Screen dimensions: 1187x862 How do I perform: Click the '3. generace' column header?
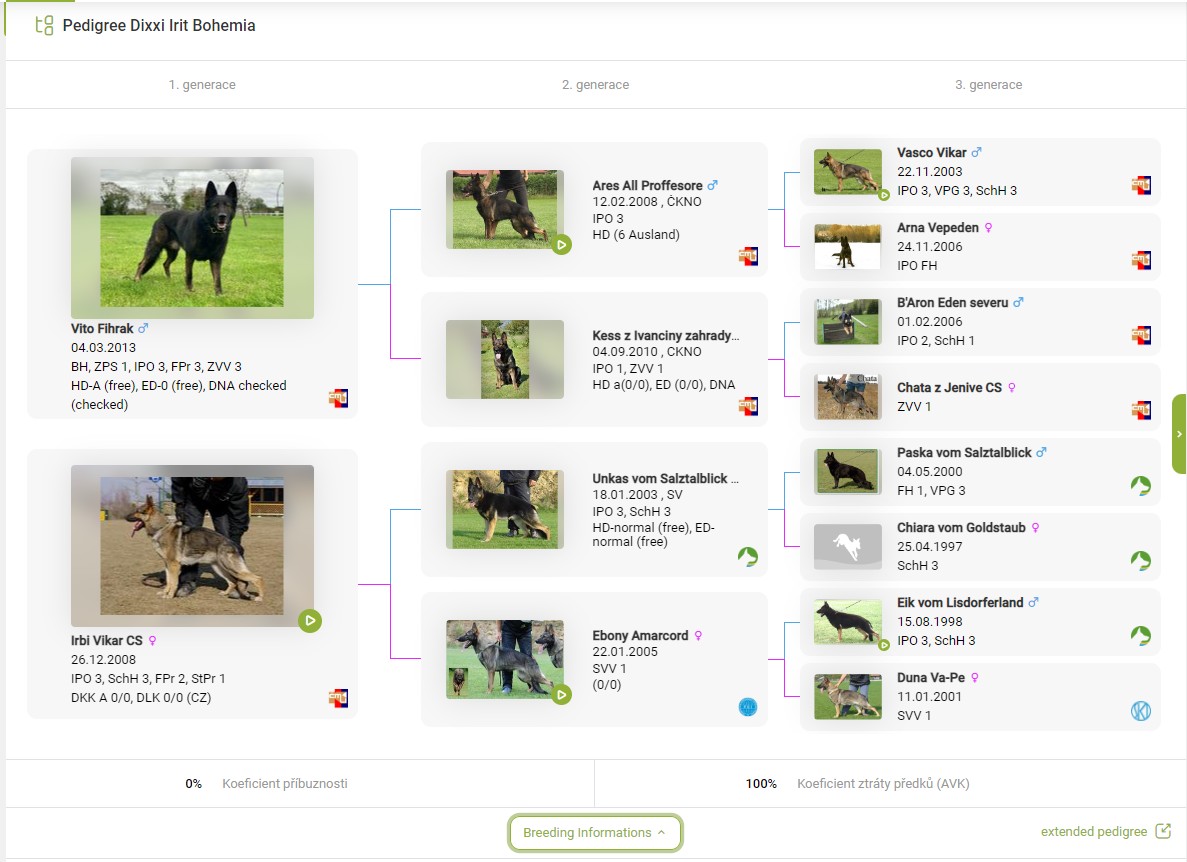[x=989, y=85]
